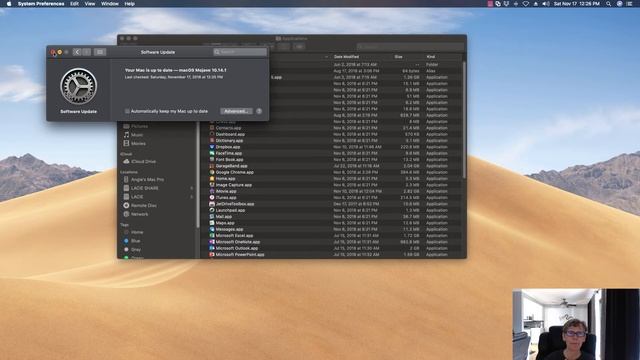The width and height of the screenshot is (640, 360).
Task: Select Mail.app icon in Finder list
Action: 212,216
